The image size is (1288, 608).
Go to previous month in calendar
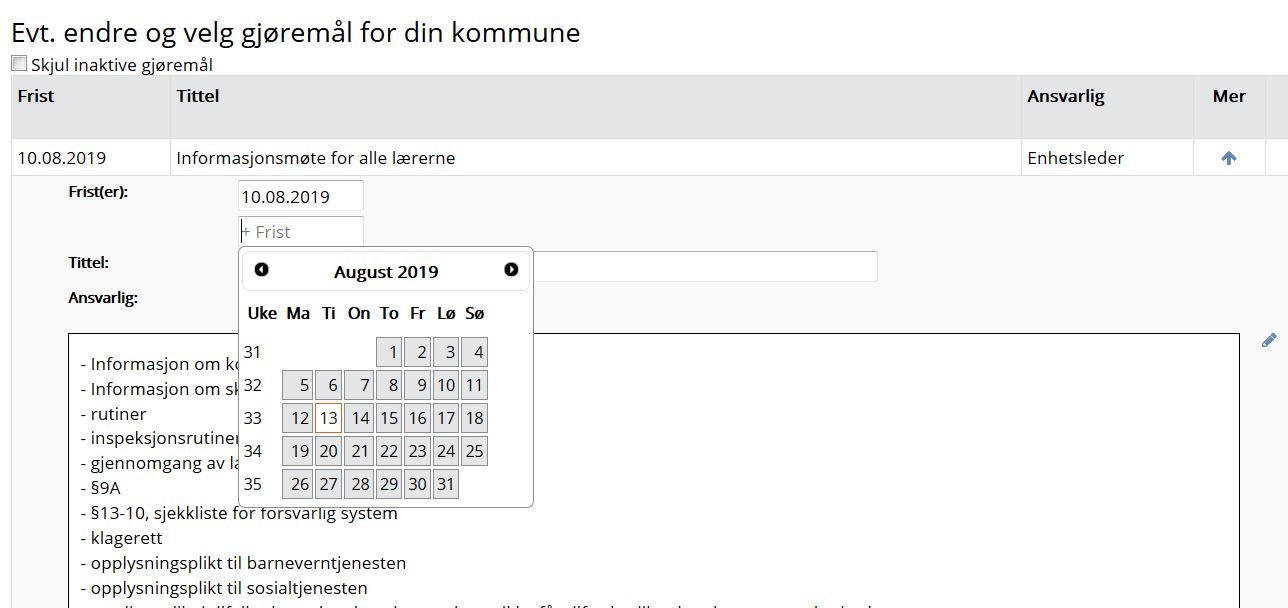click(262, 270)
